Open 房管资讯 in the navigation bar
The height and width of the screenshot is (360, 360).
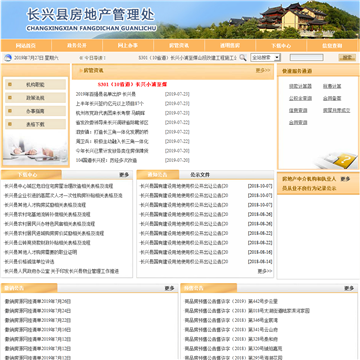pyautogui.click(x=179, y=46)
